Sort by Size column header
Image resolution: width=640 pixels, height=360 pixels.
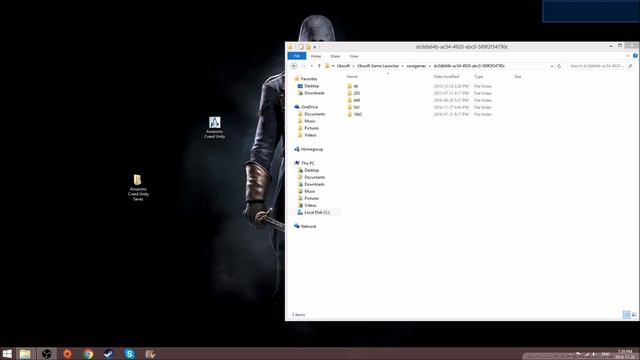point(518,77)
